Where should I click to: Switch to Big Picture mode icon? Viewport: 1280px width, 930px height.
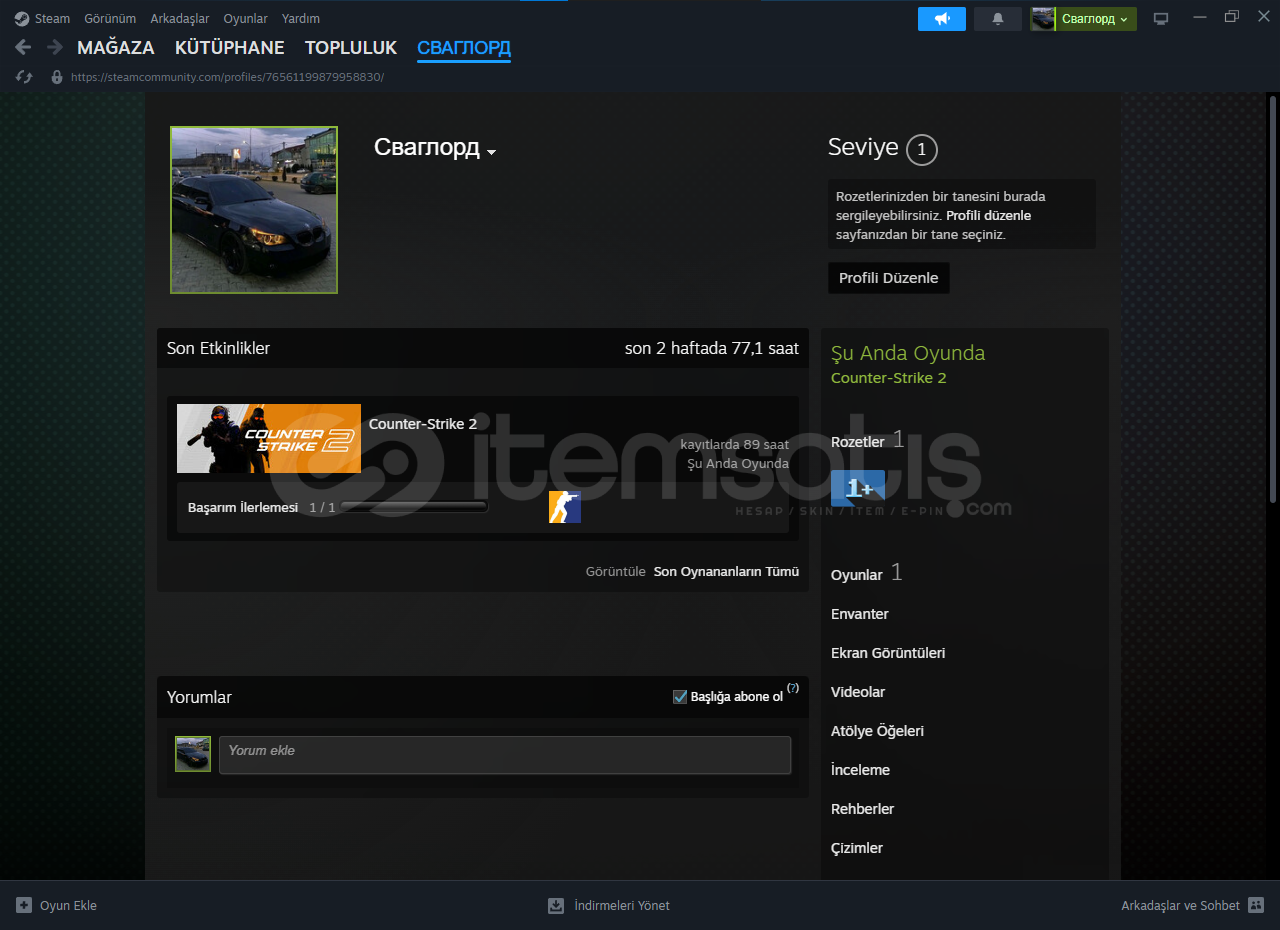pyautogui.click(x=1161, y=19)
